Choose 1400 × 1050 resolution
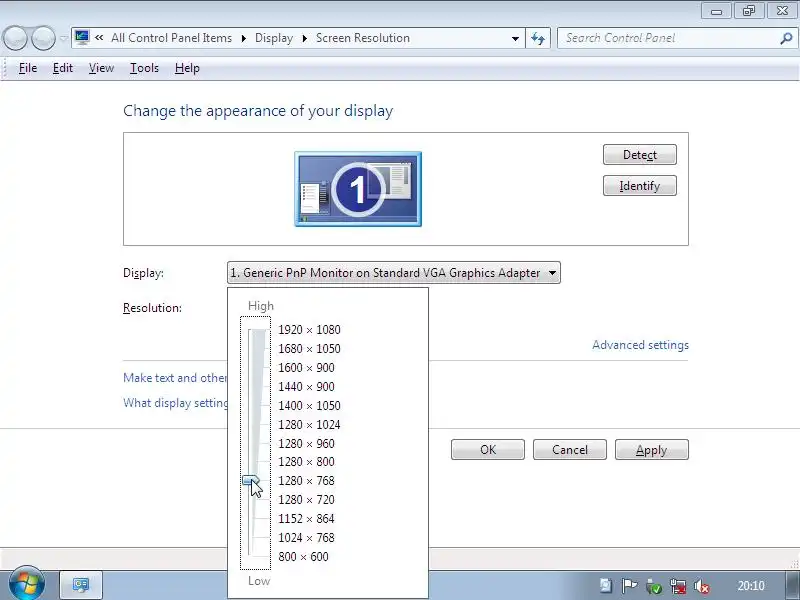Image resolution: width=800 pixels, height=600 pixels. 309,405
